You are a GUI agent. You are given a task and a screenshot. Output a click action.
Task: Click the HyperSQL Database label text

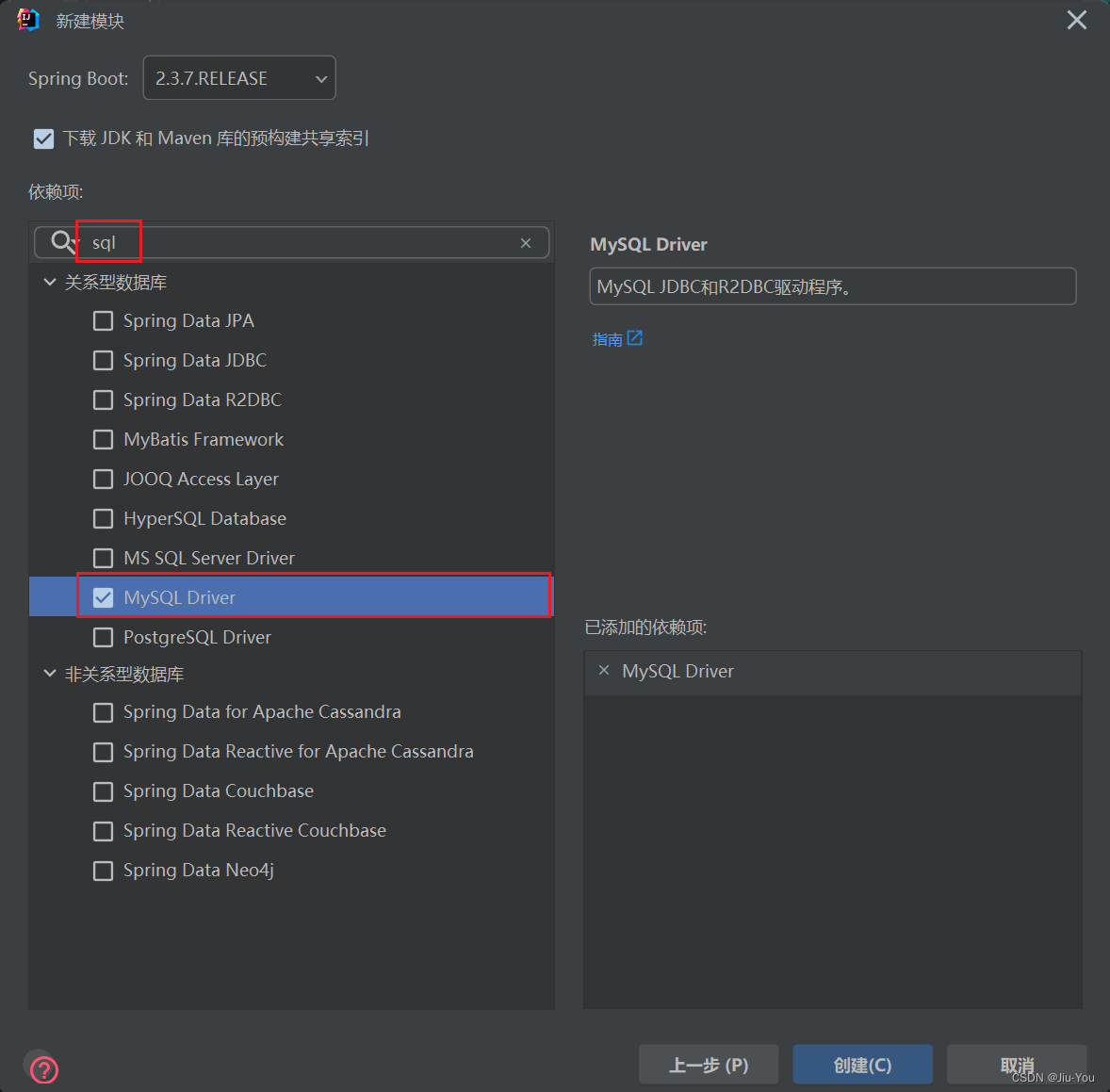[204, 519]
